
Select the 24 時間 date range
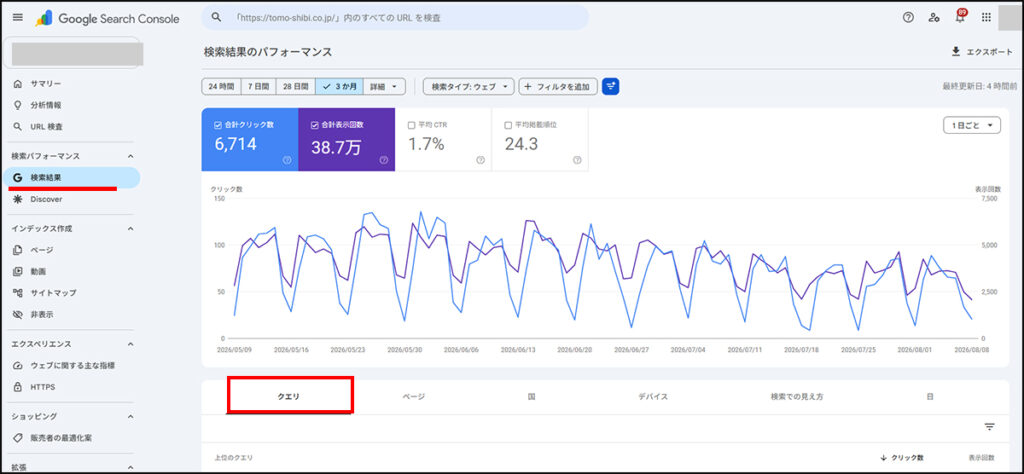click(221, 86)
